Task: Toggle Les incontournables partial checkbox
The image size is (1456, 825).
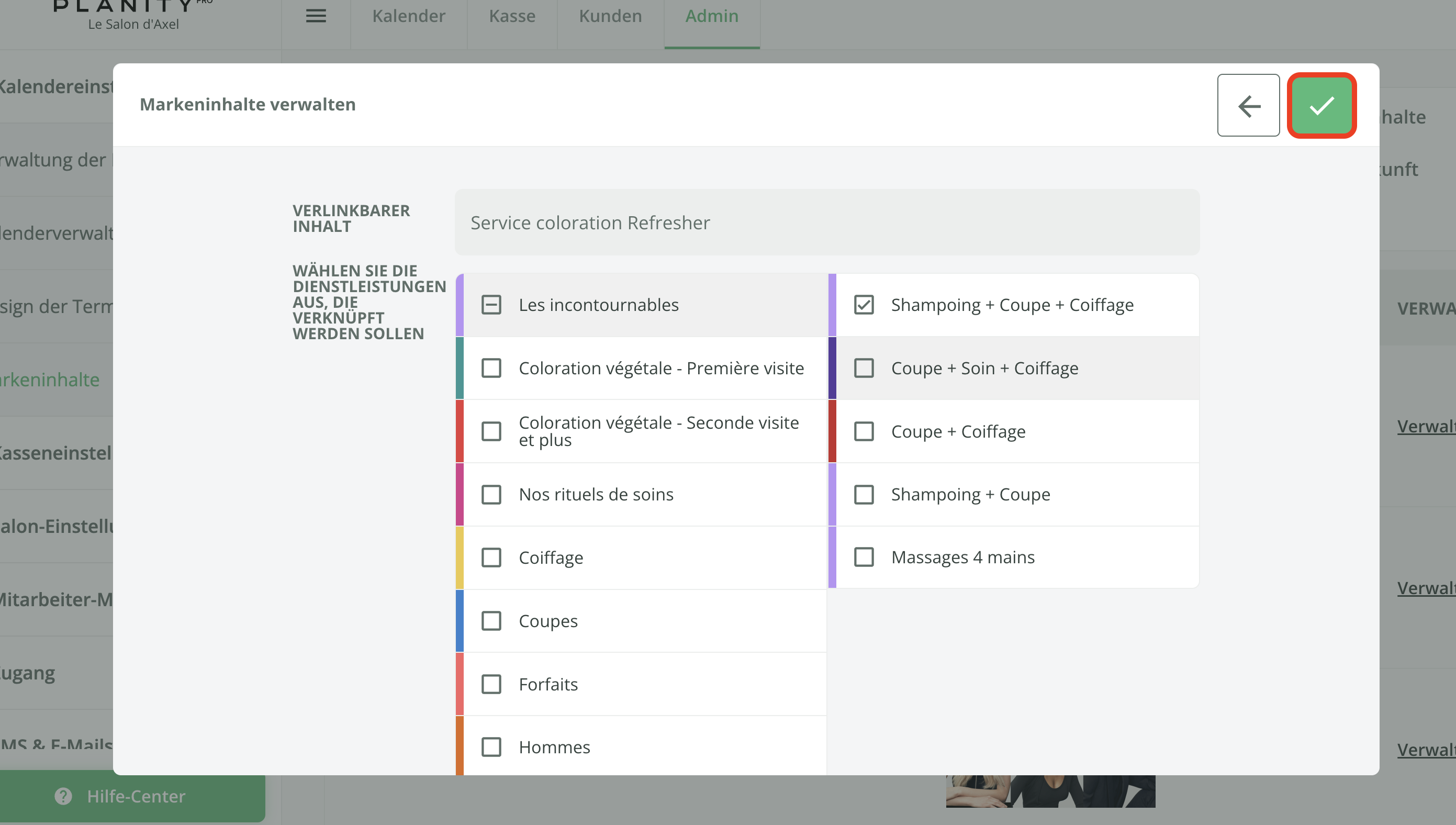Action: click(x=491, y=305)
